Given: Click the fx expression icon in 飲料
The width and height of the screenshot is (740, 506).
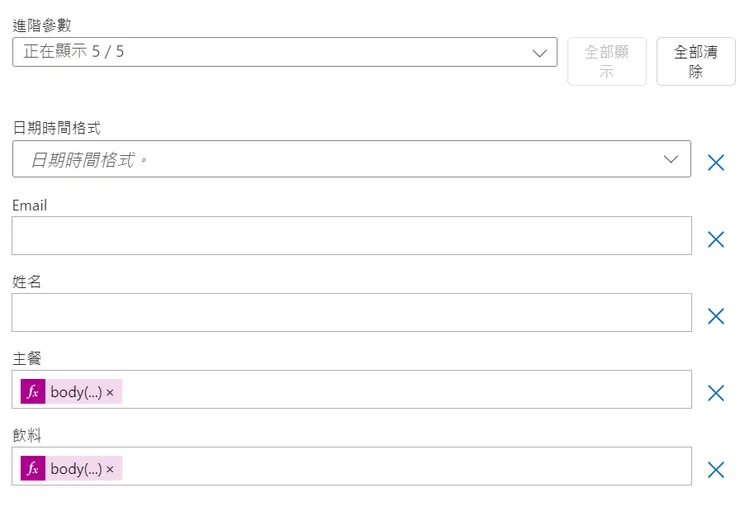Looking at the screenshot, I should (33, 468).
